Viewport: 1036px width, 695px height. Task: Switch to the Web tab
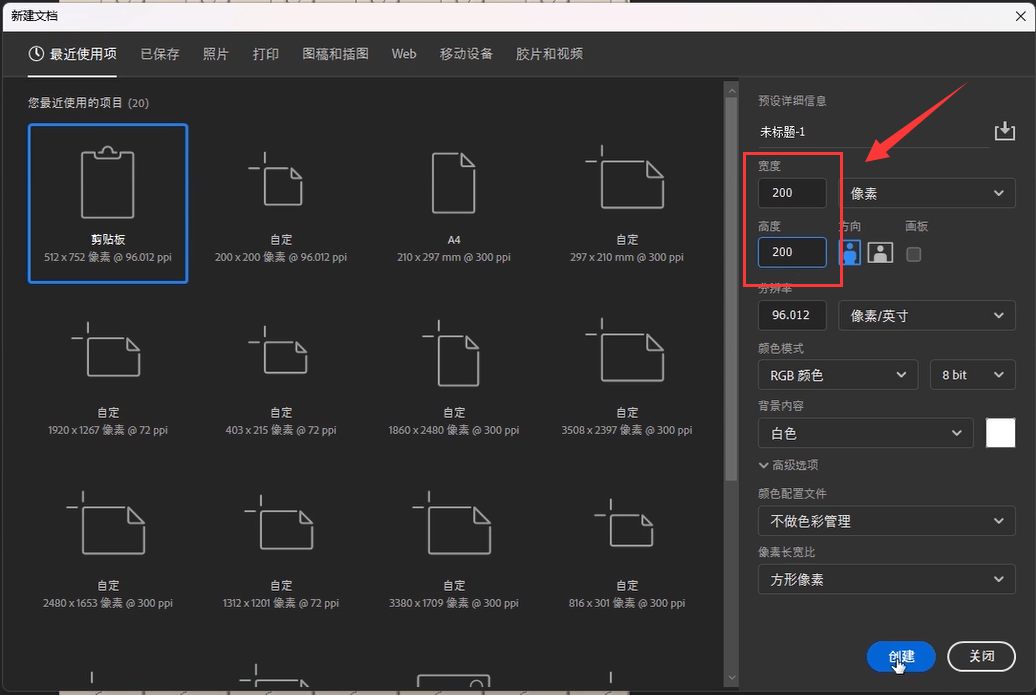(404, 54)
